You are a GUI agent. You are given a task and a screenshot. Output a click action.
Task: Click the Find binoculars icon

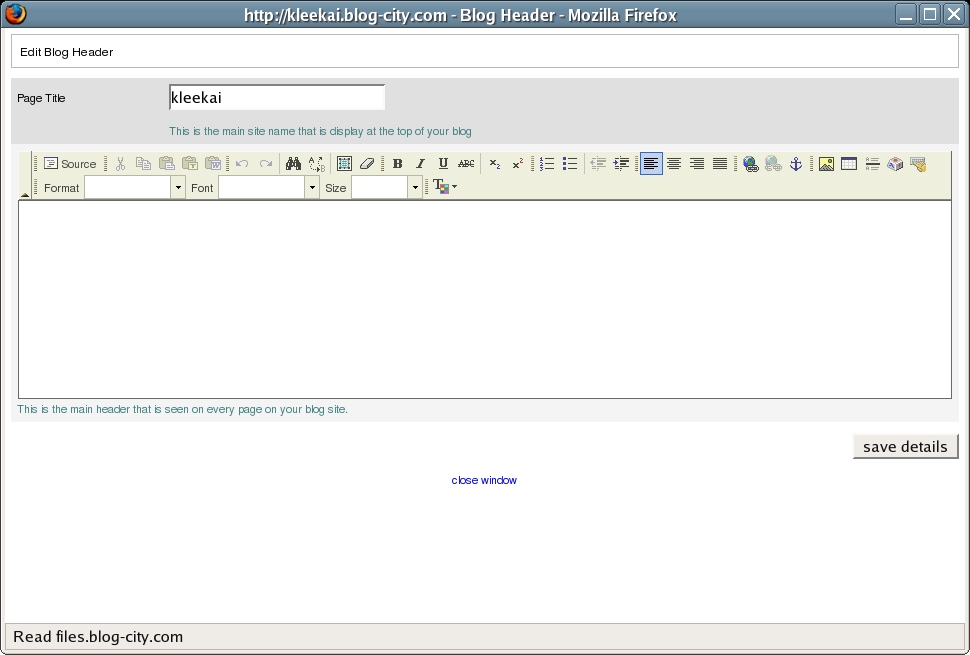coord(293,164)
